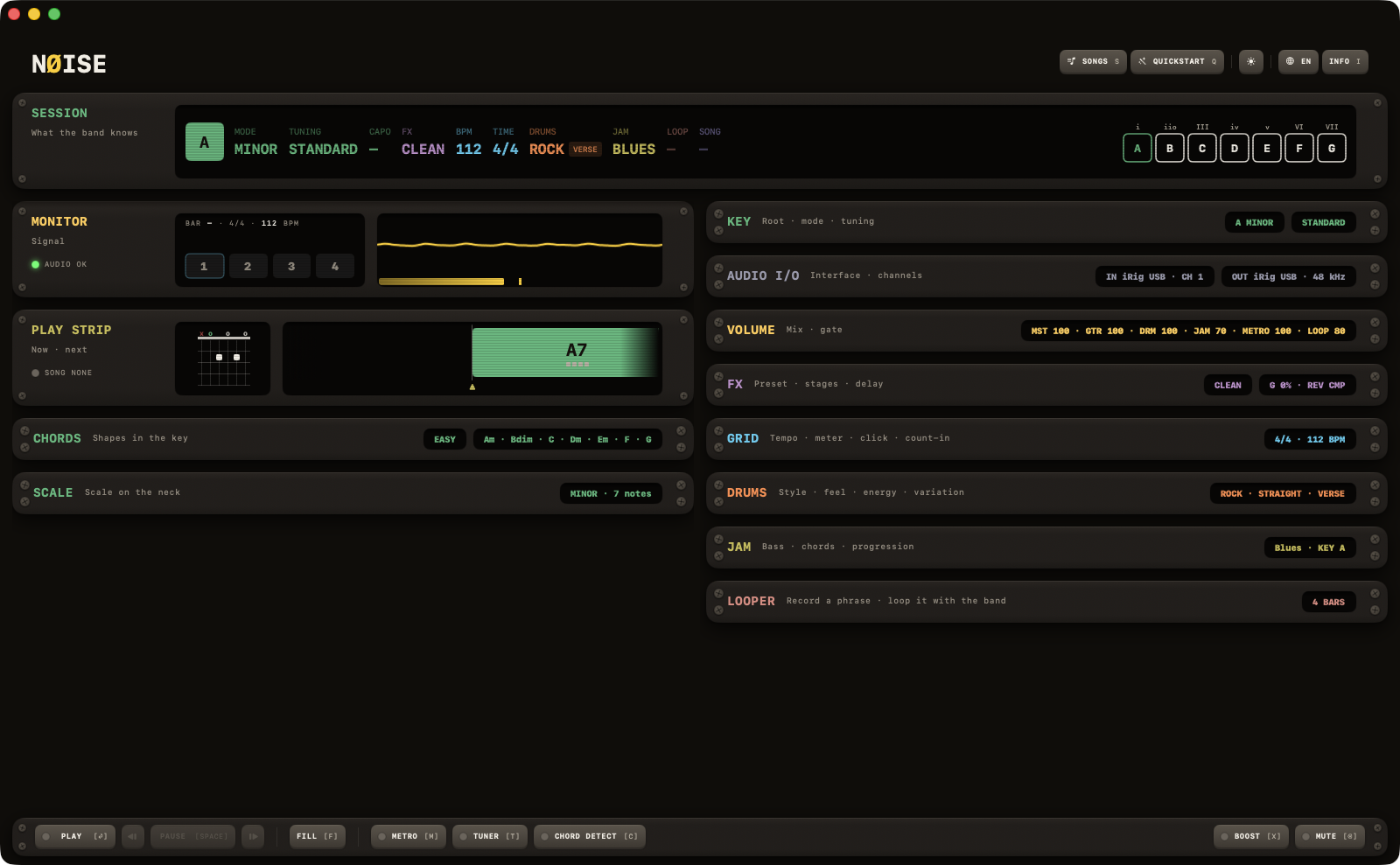Select beat 2 in the Monitor bar
This screenshot has height=865, width=1400.
(248, 266)
